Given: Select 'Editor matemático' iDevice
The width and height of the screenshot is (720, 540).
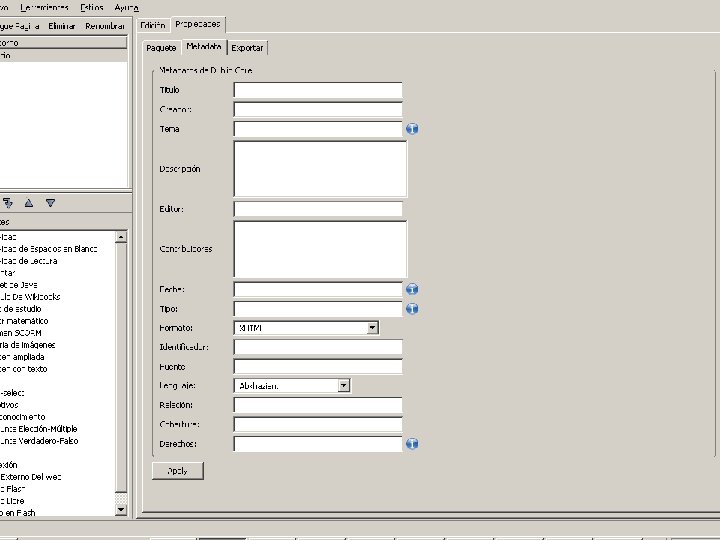Looking at the screenshot, I should 24,321.
